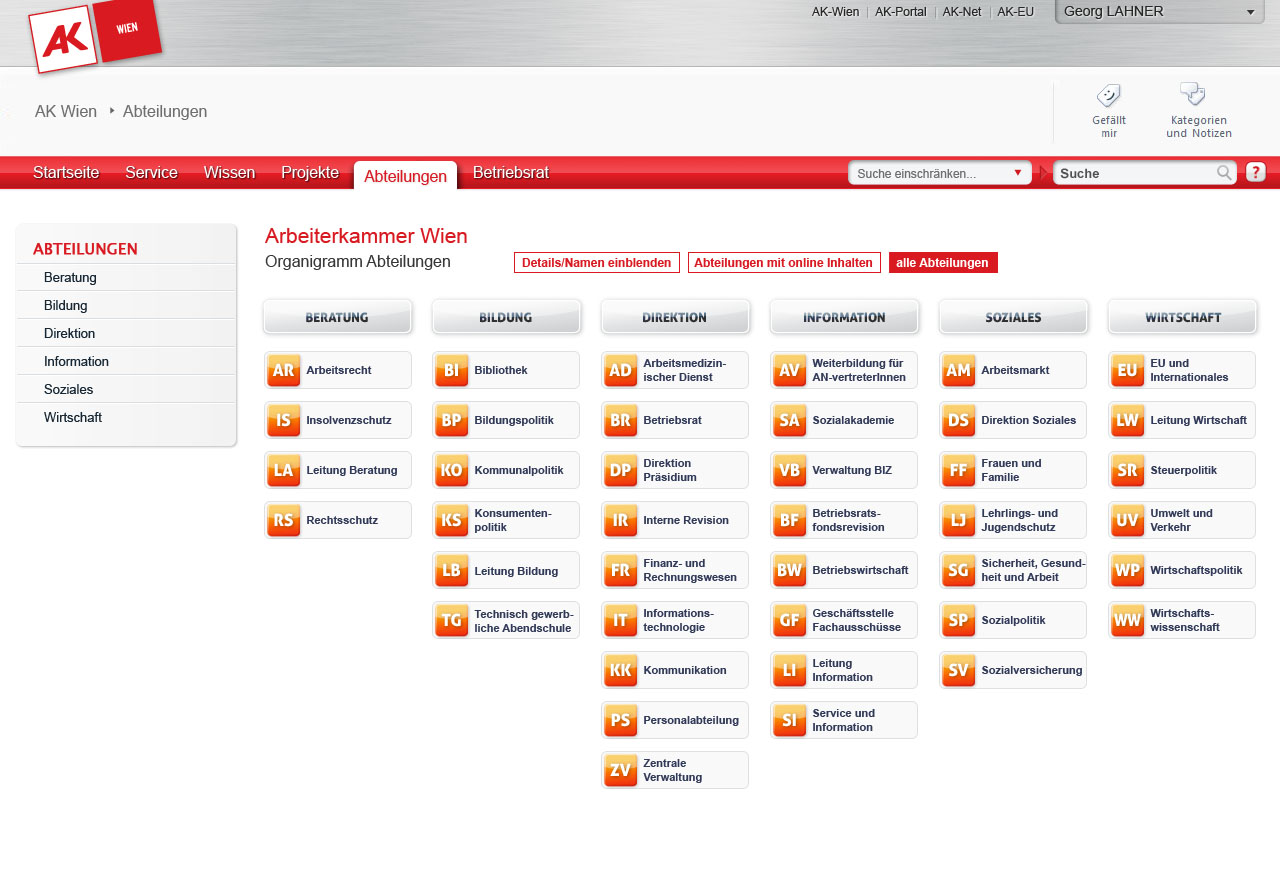Click the BI Bibliothek icon
Image resolution: width=1280 pixels, height=880 pixels.
[452, 370]
